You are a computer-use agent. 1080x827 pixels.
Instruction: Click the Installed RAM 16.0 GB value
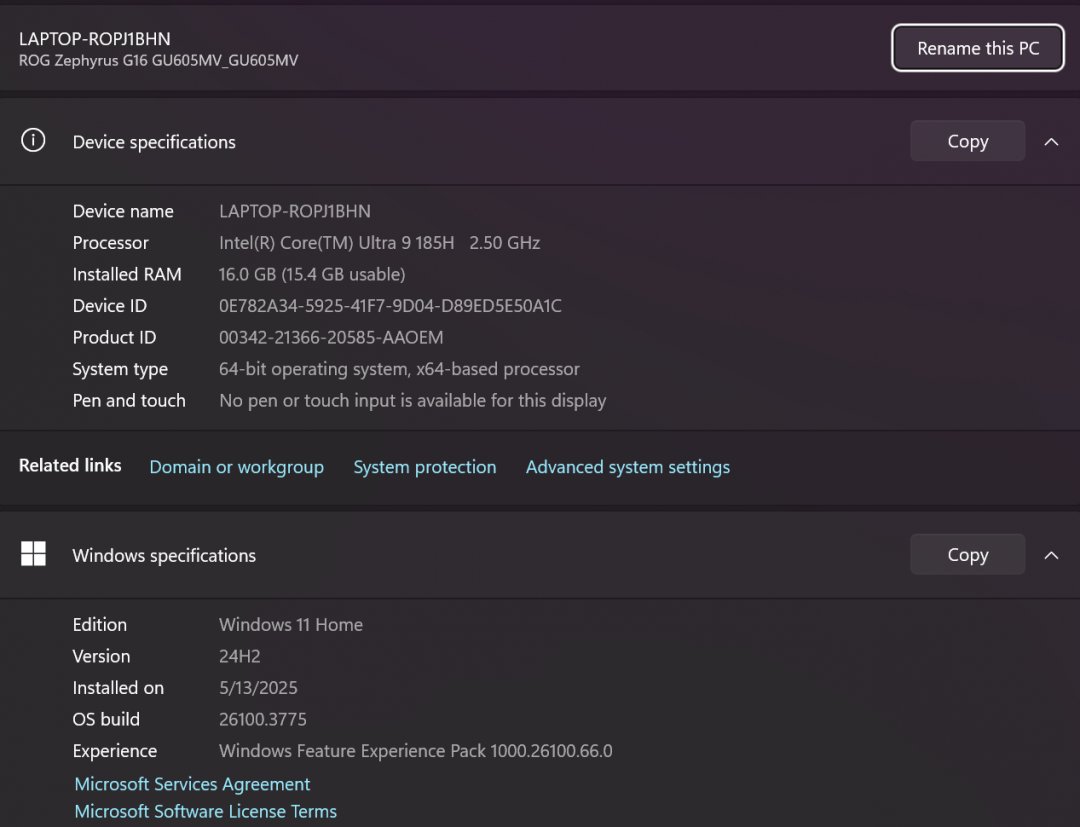point(312,274)
